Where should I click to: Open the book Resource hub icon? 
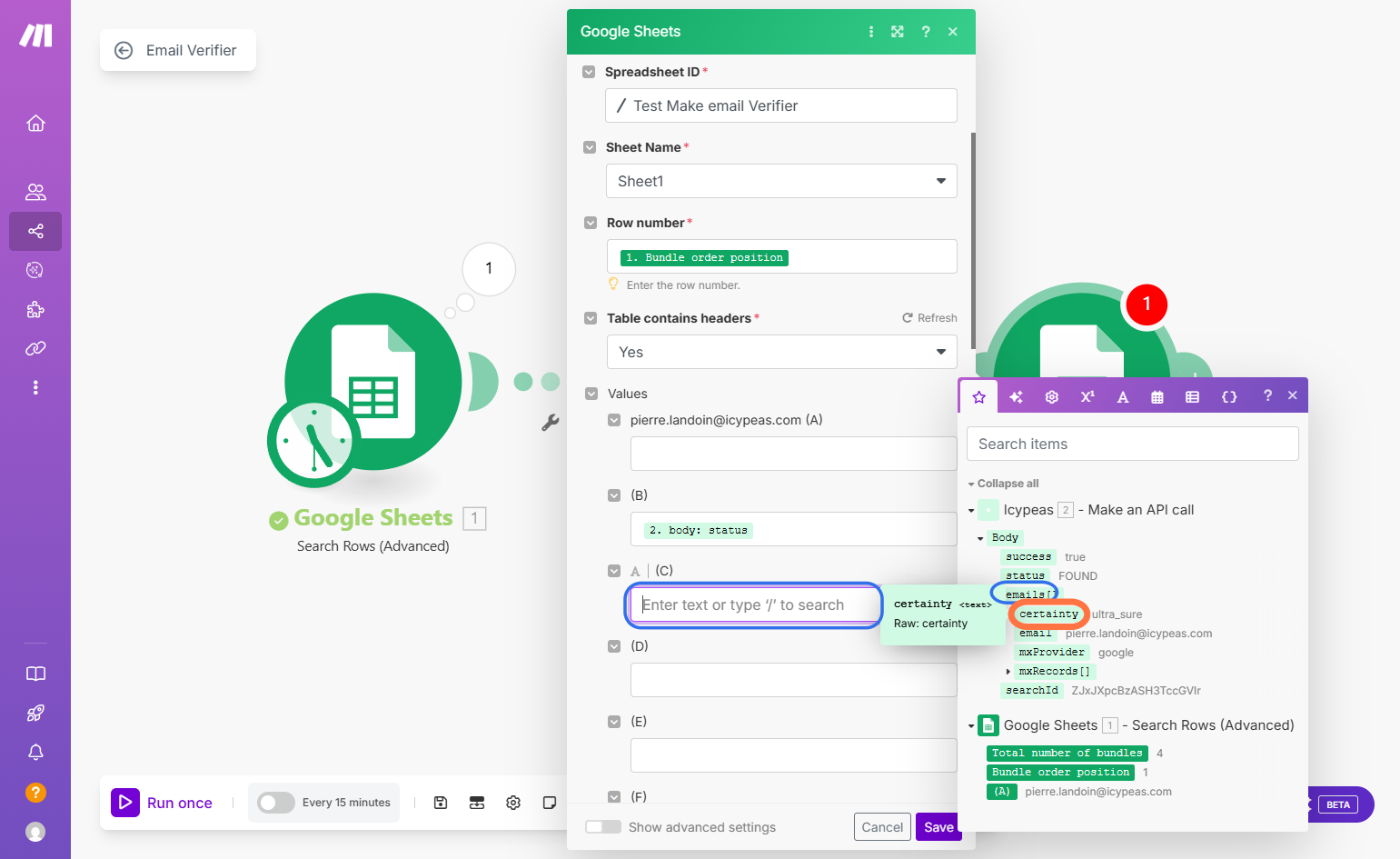[35, 674]
